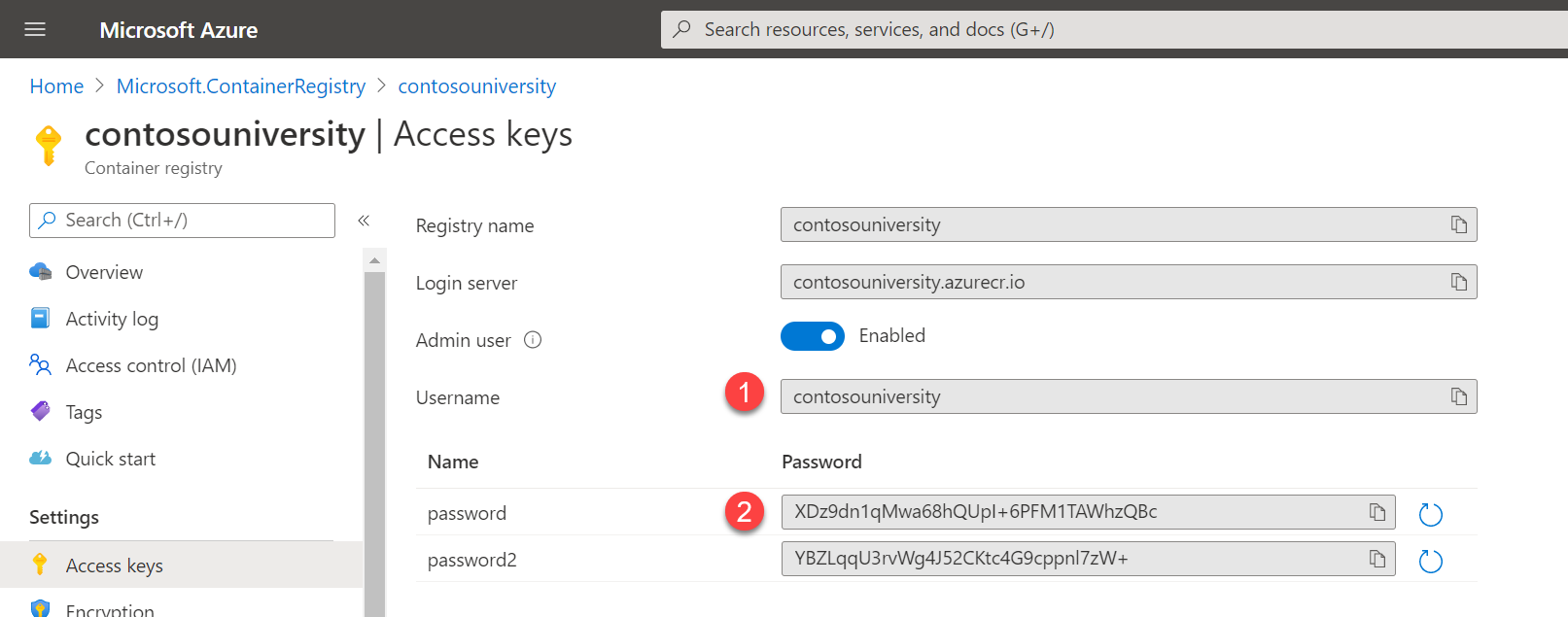Screen dimensions: 1568x617
Task: Click the magnifier icon in the top search bar
Action: point(682,29)
